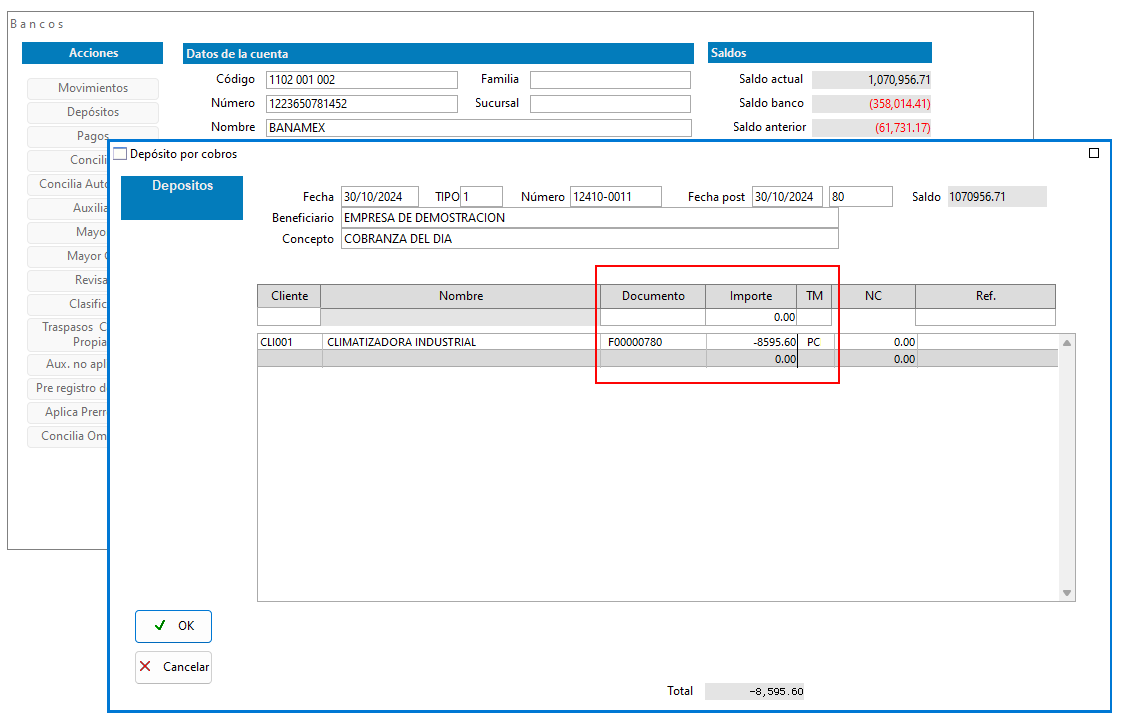The height and width of the screenshot is (724, 1124).
Task: Click the Beneficiario field
Action: [589, 218]
